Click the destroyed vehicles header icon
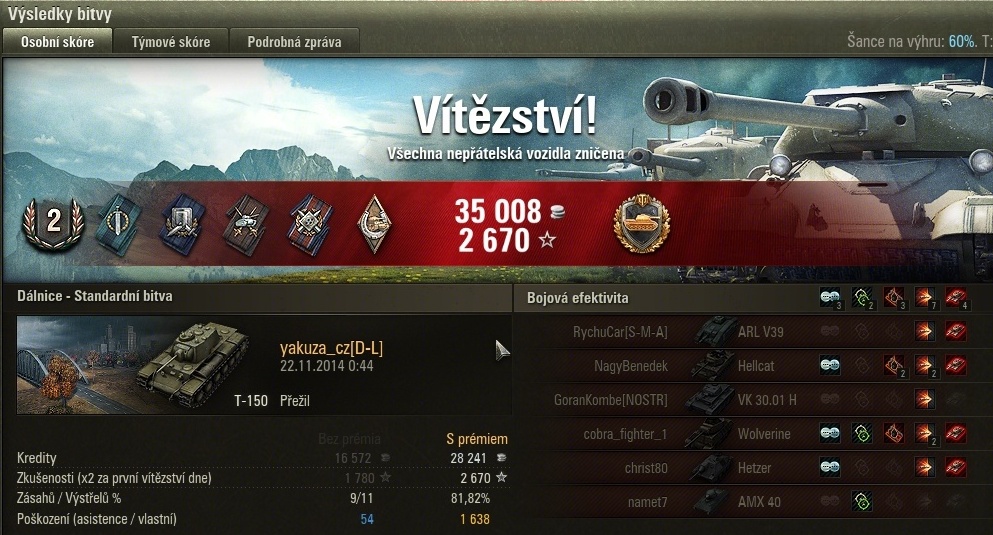 pyautogui.click(x=956, y=297)
